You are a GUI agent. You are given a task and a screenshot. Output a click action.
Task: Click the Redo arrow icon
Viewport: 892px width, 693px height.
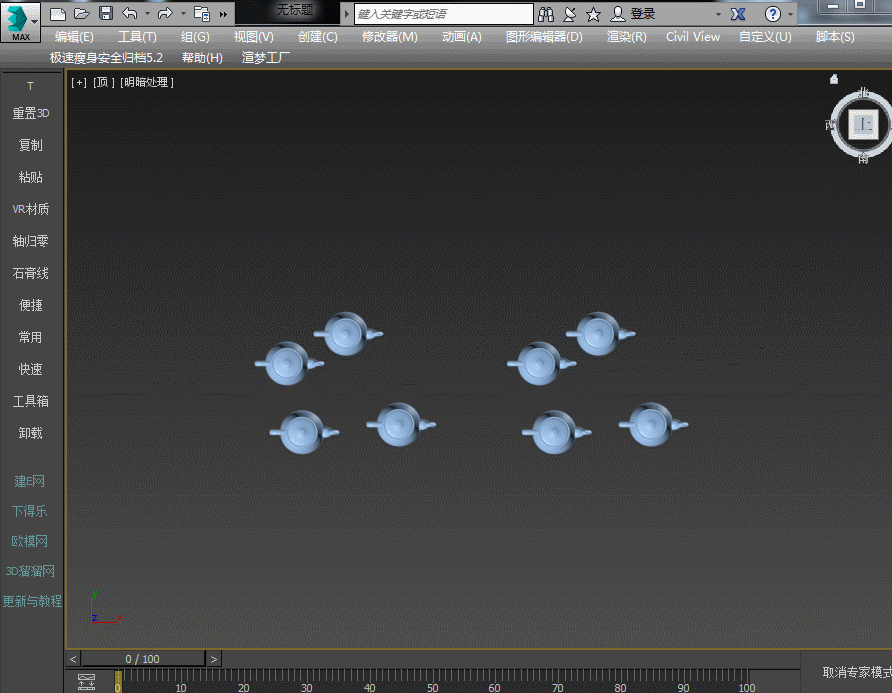click(165, 14)
